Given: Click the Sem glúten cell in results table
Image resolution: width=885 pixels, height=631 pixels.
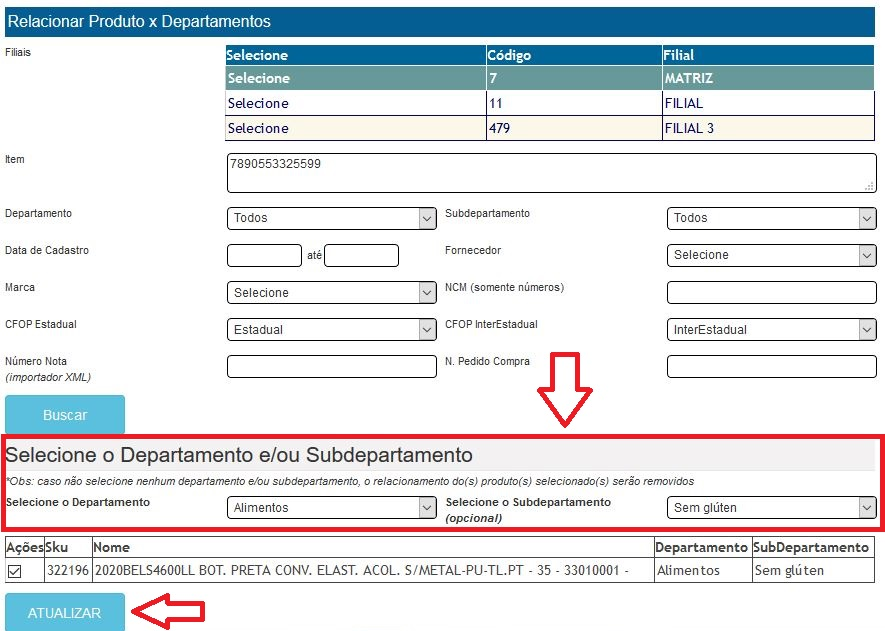Looking at the screenshot, I should [813, 571].
